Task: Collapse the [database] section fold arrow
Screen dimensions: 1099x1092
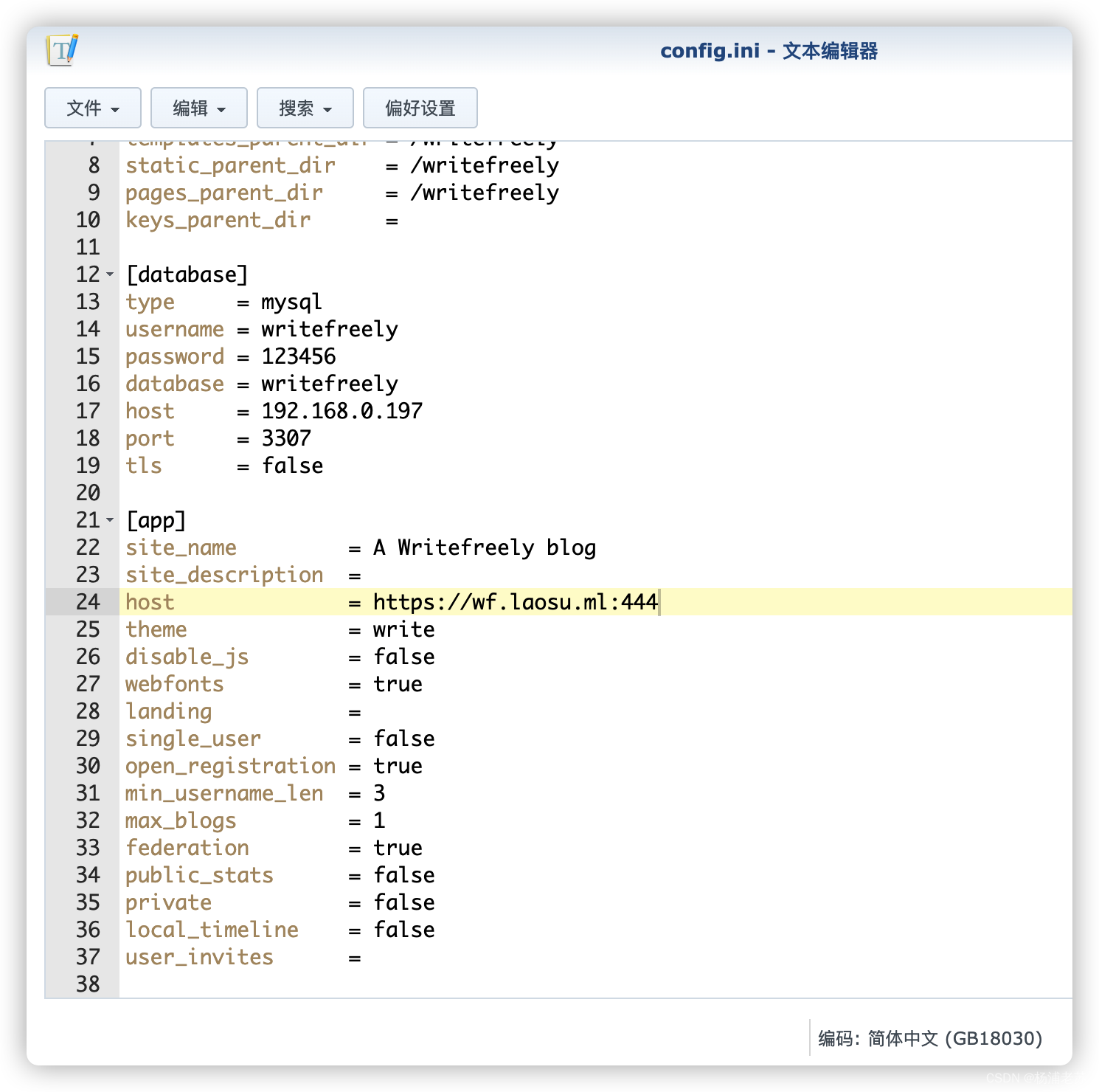Action: tap(110, 274)
